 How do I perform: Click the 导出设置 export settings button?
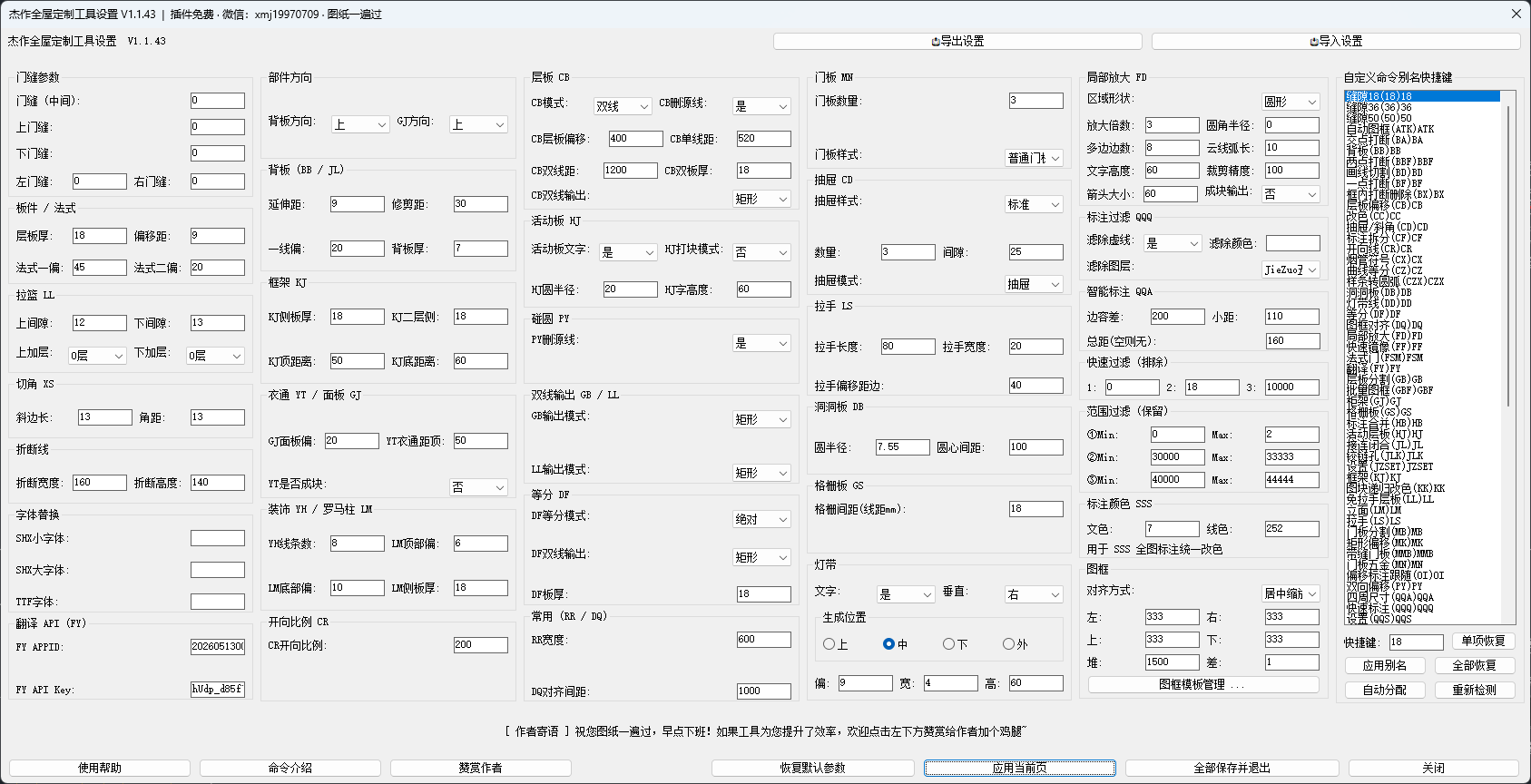[x=957, y=41]
